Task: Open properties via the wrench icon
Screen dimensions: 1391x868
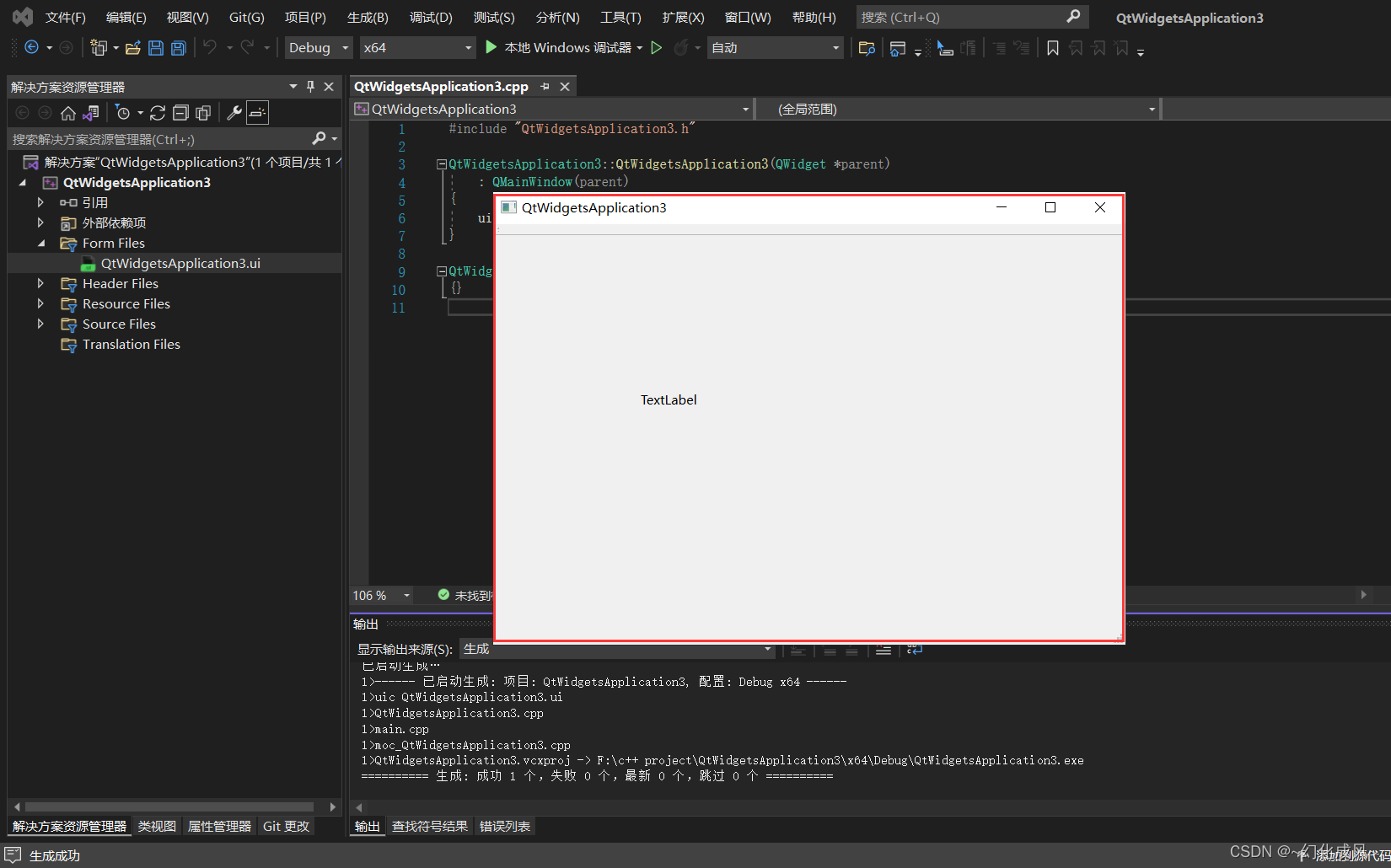Action: pyautogui.click(x=234, y=113)
